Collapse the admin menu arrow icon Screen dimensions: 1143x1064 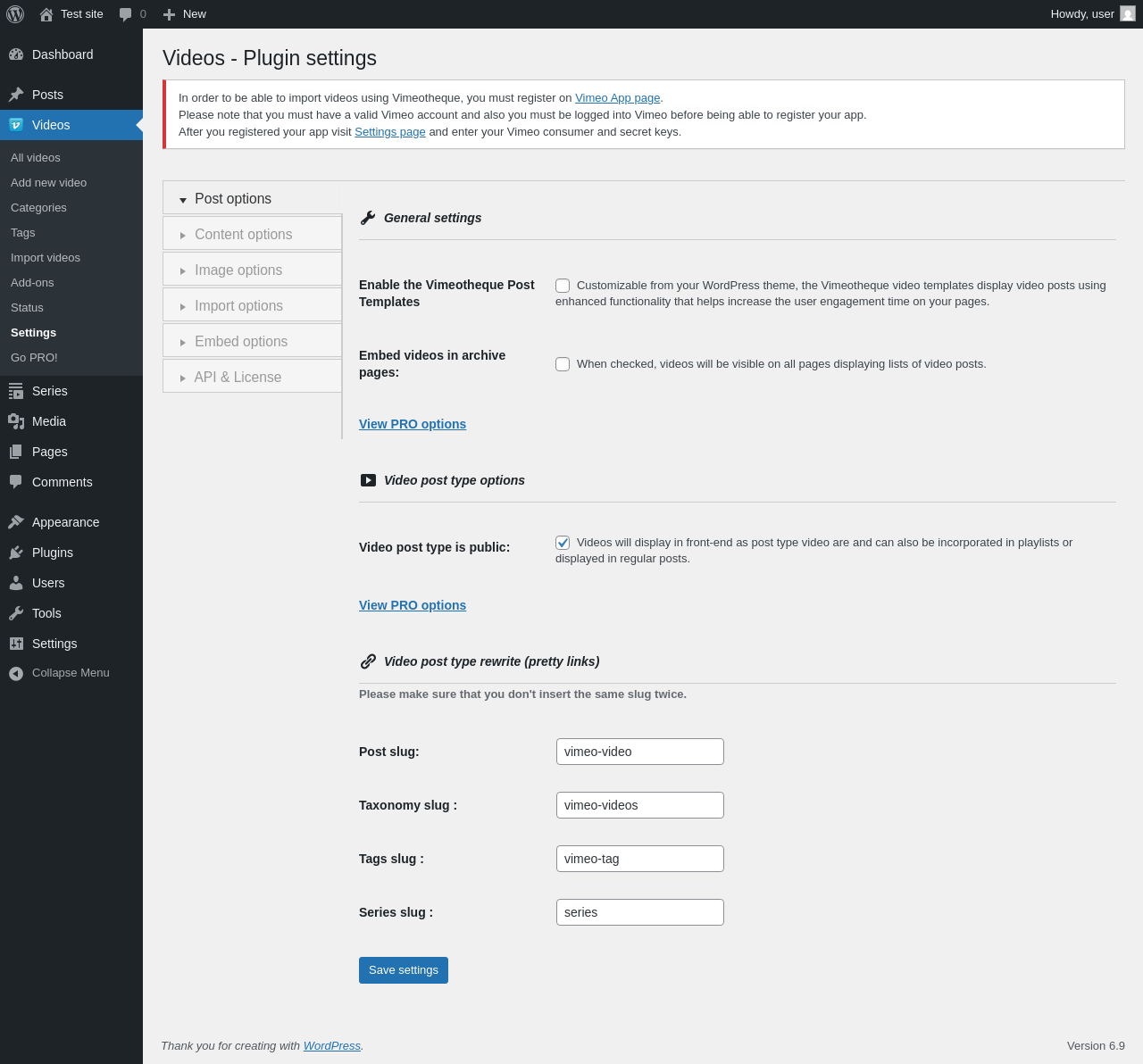pos(16,673)
